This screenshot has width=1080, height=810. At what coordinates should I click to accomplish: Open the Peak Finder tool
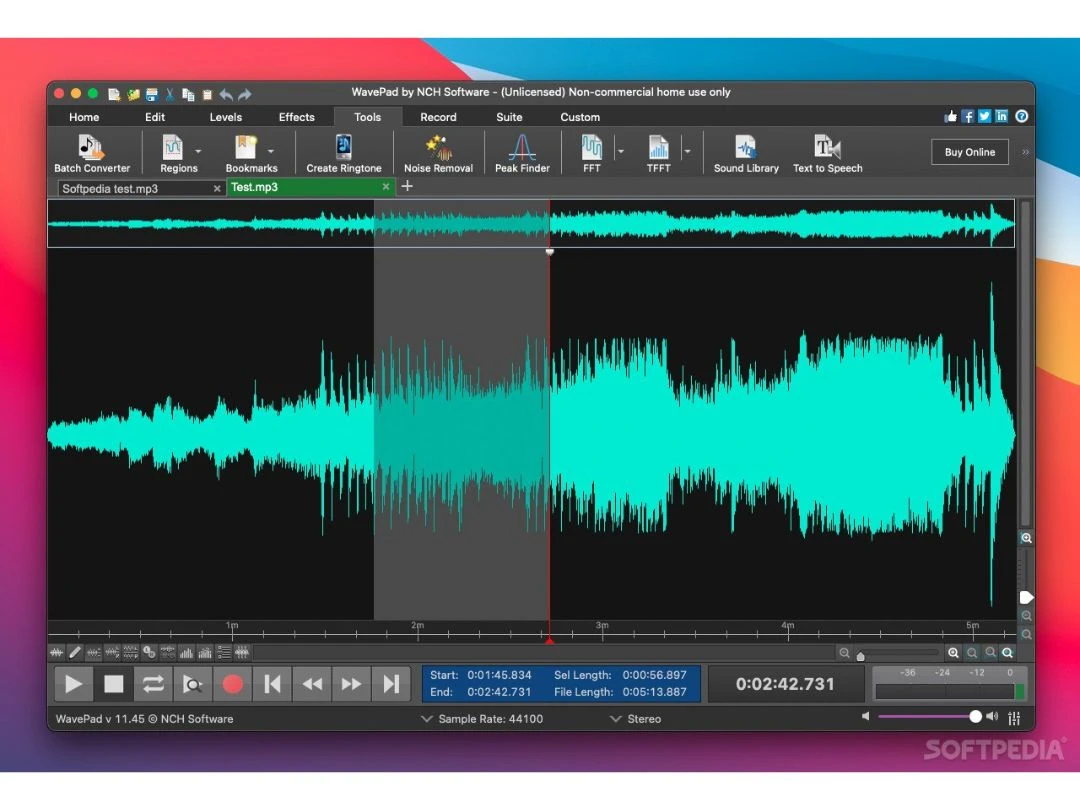[x=522, y=153]
